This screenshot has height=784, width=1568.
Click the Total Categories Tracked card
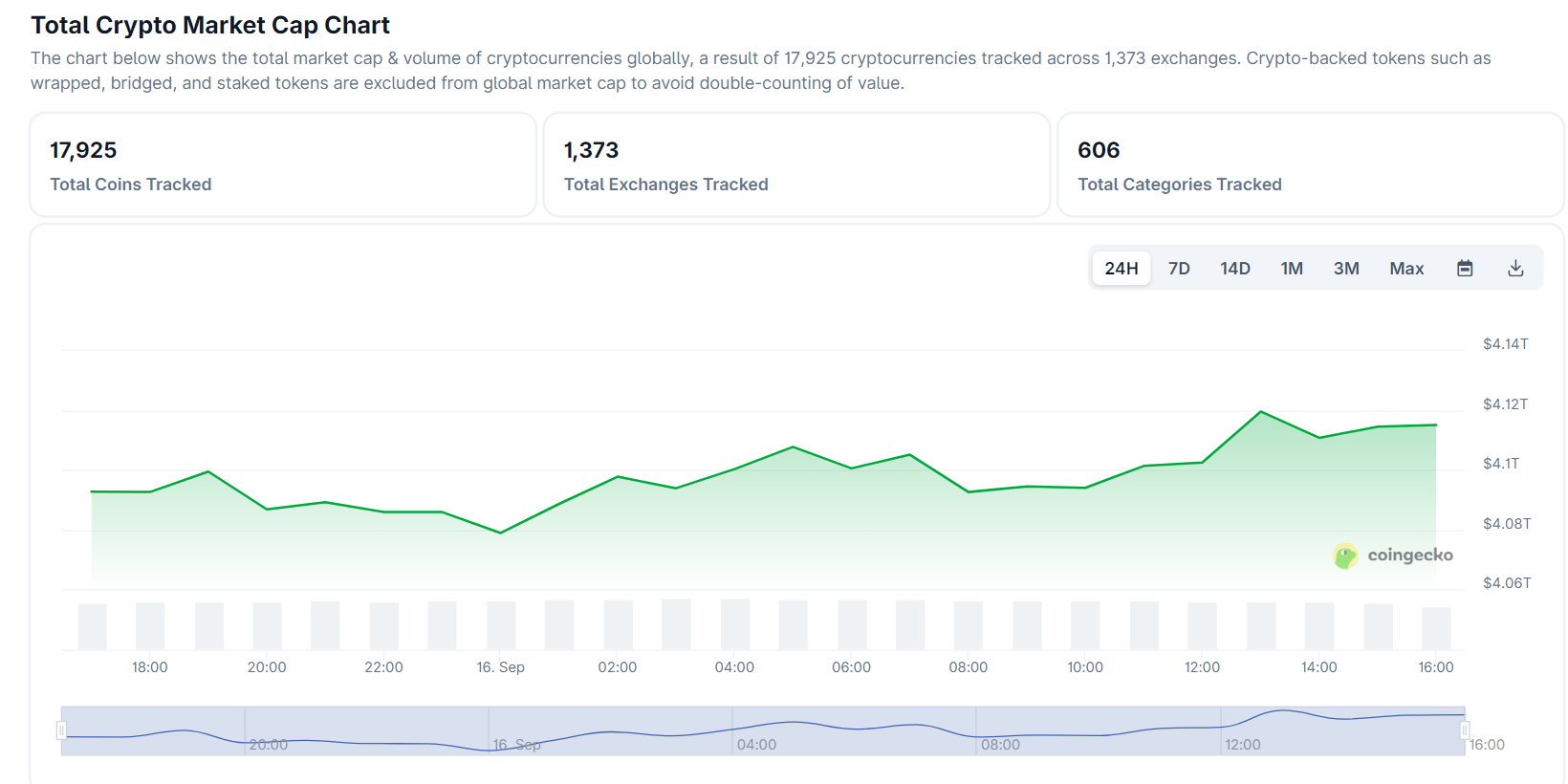point(1310,165)
